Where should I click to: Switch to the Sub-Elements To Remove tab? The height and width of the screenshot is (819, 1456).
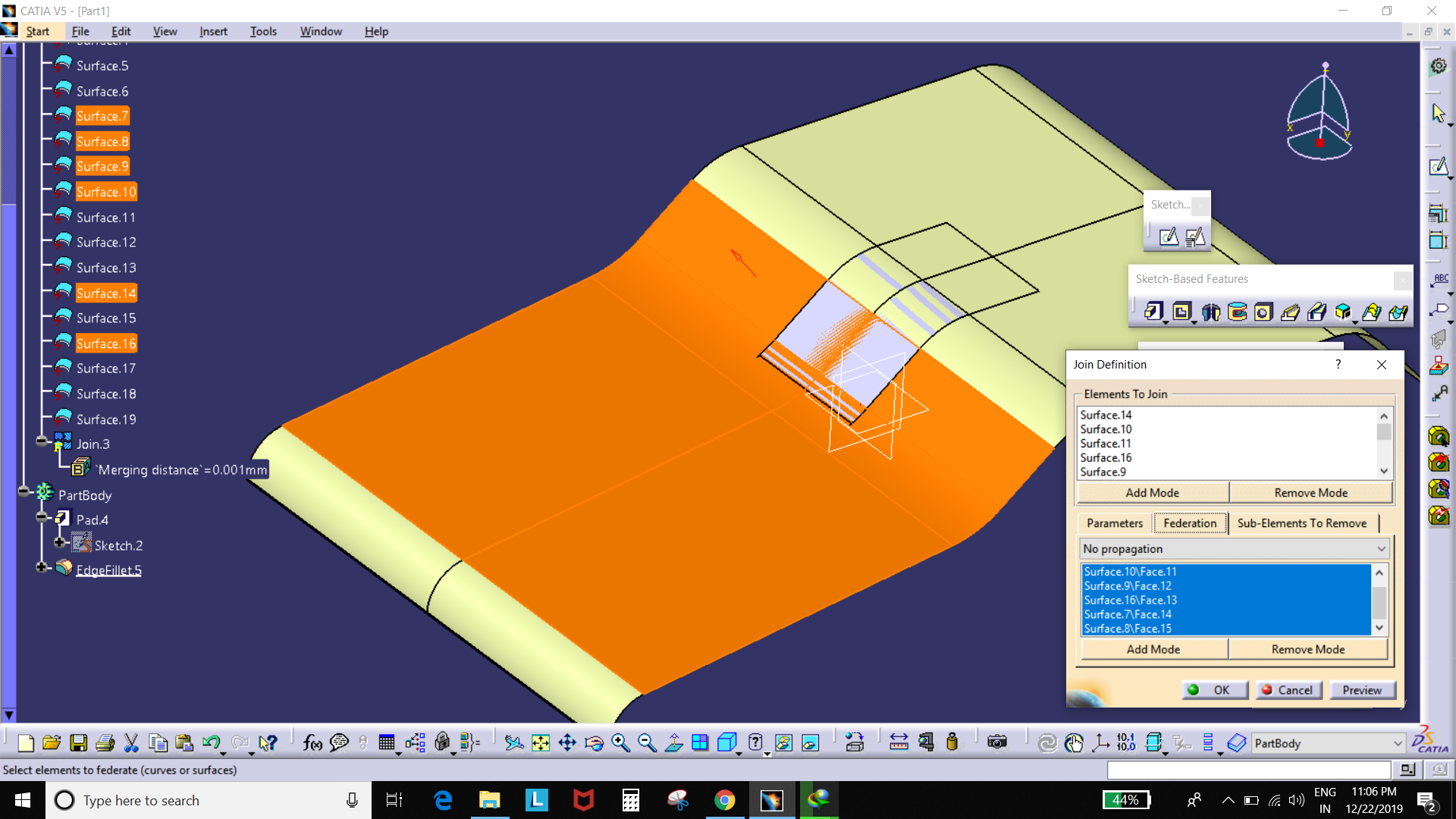(1303, 523)
